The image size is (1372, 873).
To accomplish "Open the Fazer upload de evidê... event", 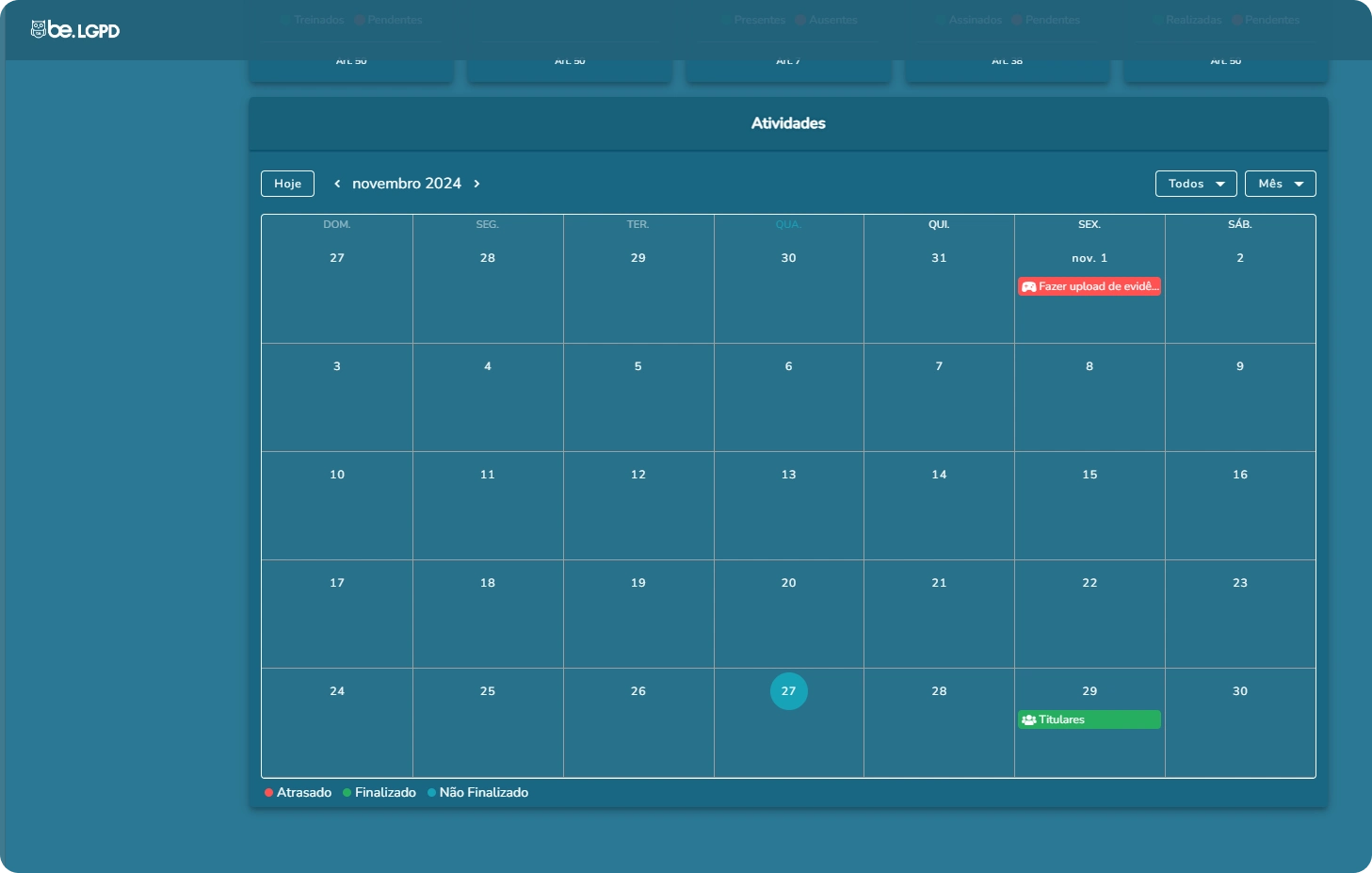I will pos(1098,286).
